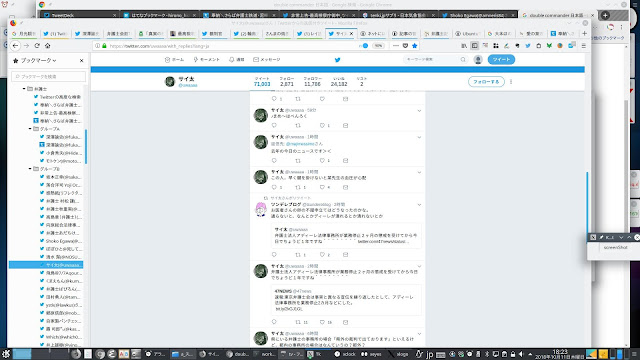Open page actions dash icon in address bar

pyautogui.click(x=396, y=46)
